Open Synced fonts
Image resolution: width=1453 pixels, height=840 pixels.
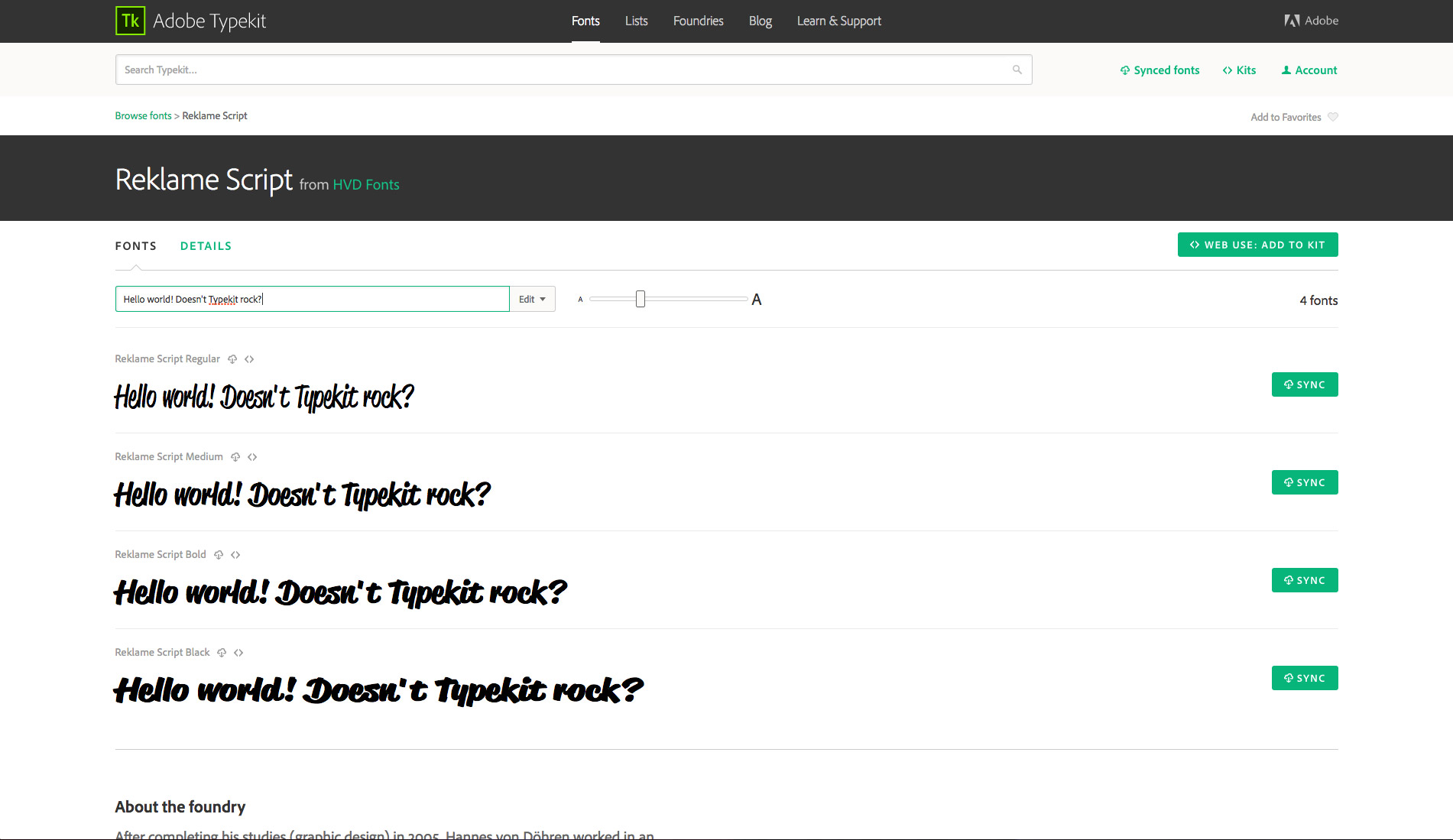pyautogui.click(x=1159, y=70)
